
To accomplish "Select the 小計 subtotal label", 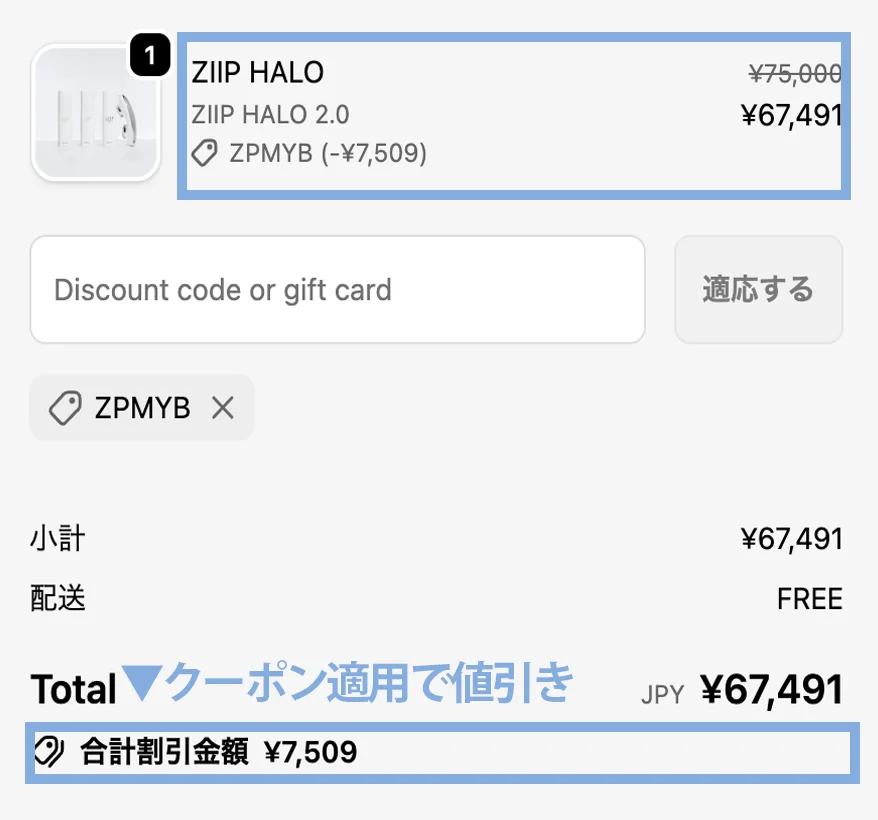I will point(55,538).
